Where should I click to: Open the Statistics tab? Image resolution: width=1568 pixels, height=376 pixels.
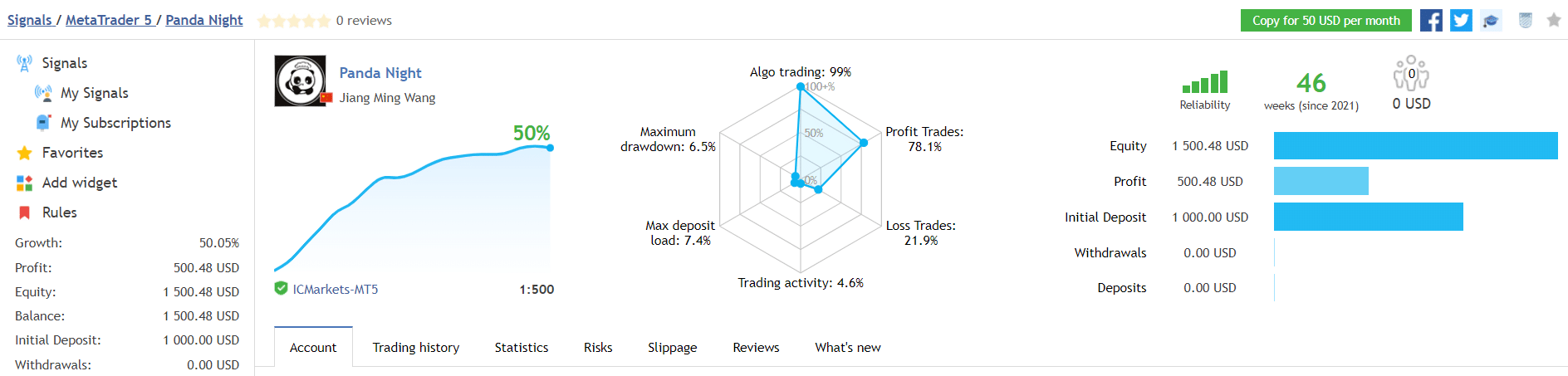(x=521, y=347)
